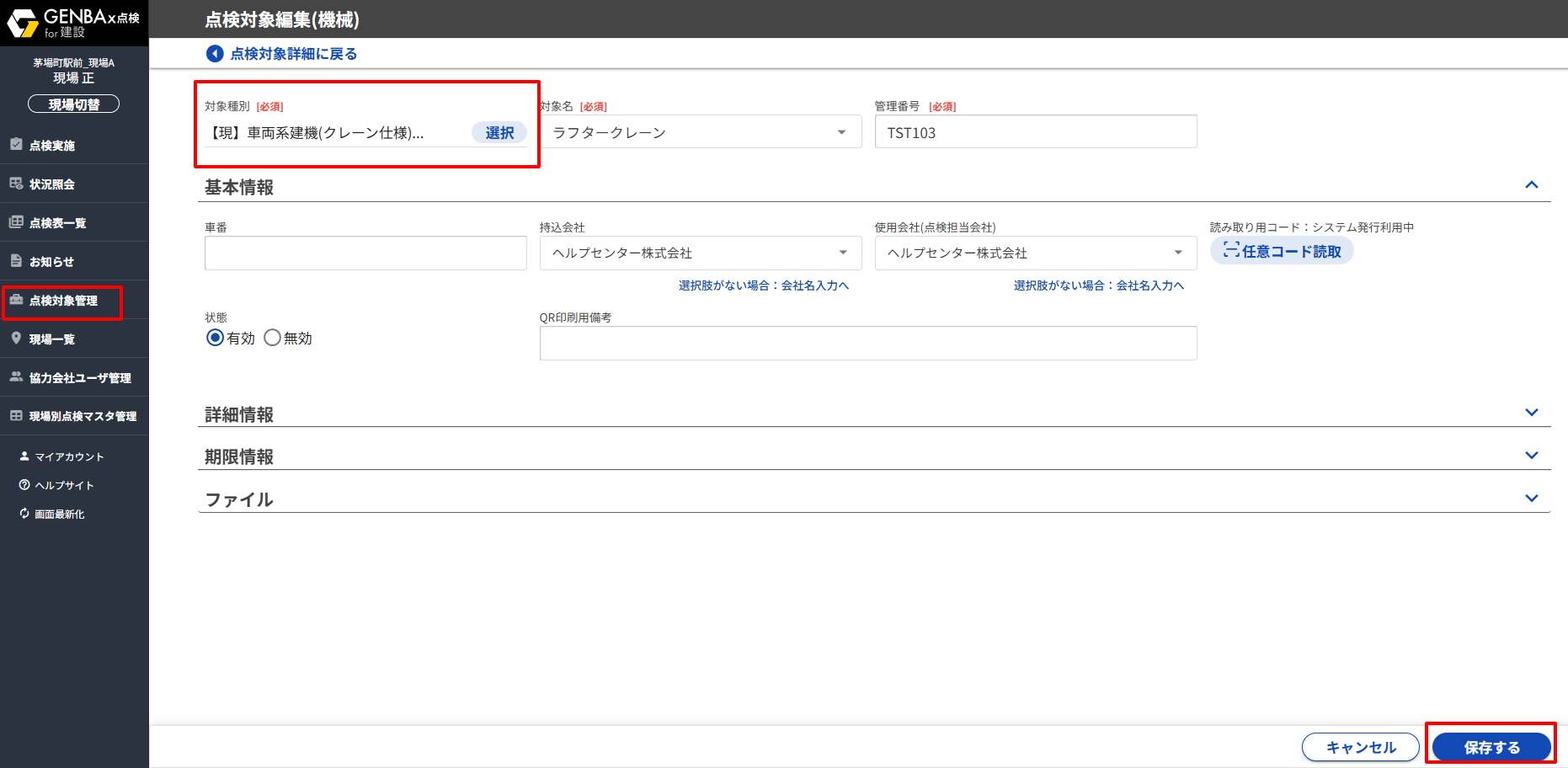Click the back arrow icon beside 点検対象詳細に戻る
This screenshot has height=768, width=1568.
[215, 54]
